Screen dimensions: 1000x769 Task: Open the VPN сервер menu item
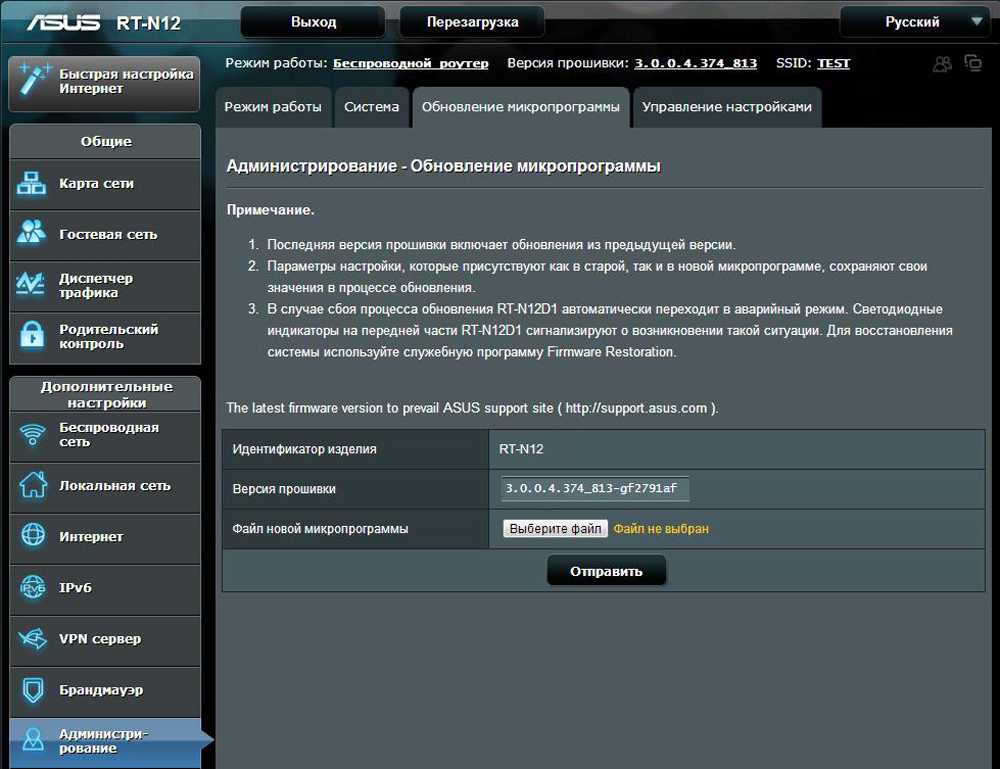(105, 640)
